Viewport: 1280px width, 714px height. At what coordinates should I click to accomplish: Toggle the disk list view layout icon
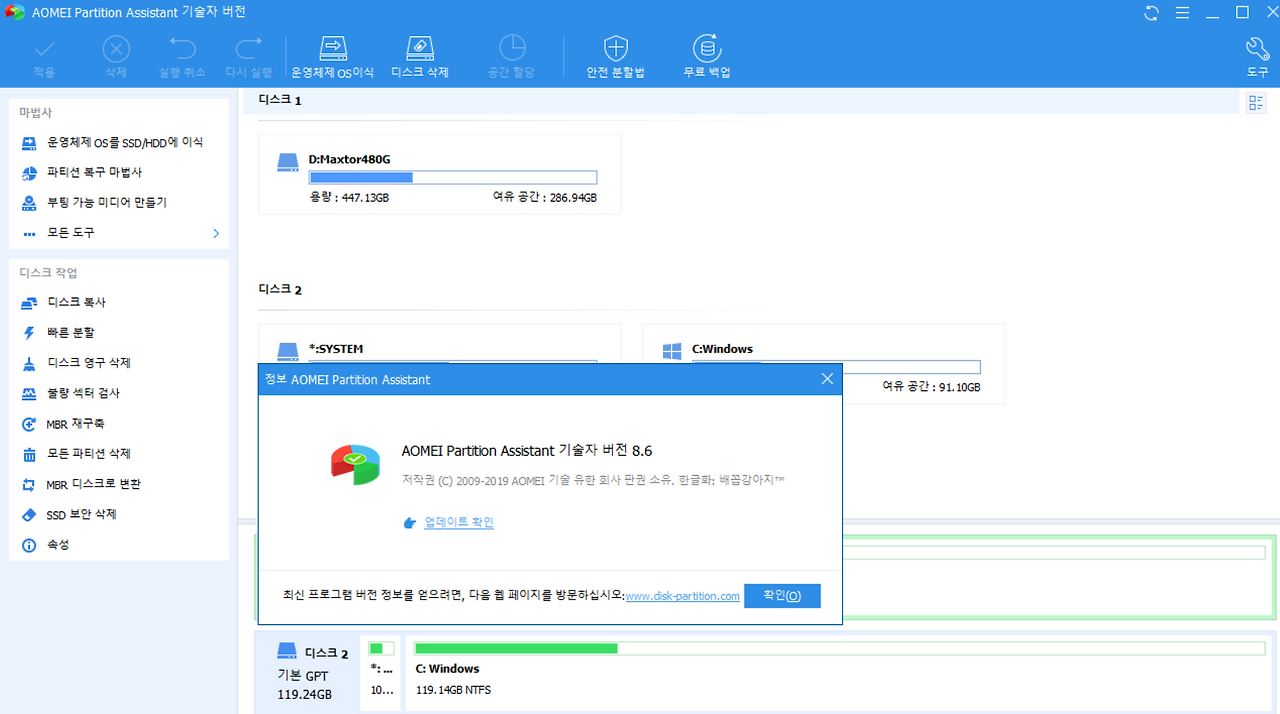1256,103
